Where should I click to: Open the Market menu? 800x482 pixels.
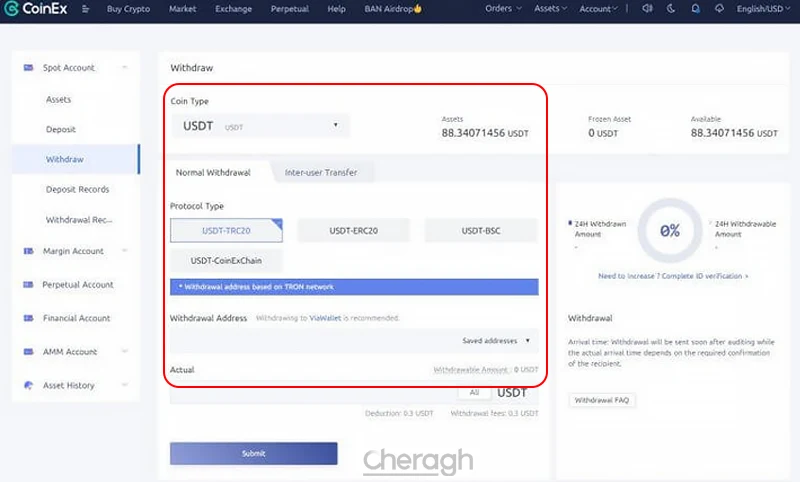[182, 9]
